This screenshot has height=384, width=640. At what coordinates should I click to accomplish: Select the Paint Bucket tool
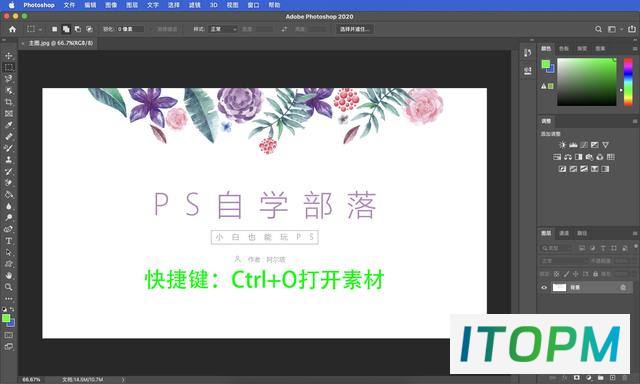pyautogui.click(x=9, y=194)
